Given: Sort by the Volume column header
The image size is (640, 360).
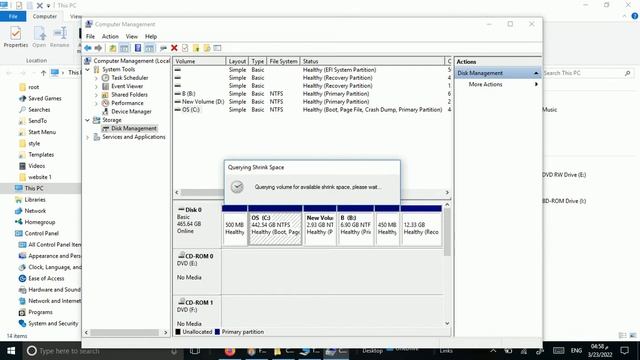Looking at the screenshot, I should click(199, 61).
